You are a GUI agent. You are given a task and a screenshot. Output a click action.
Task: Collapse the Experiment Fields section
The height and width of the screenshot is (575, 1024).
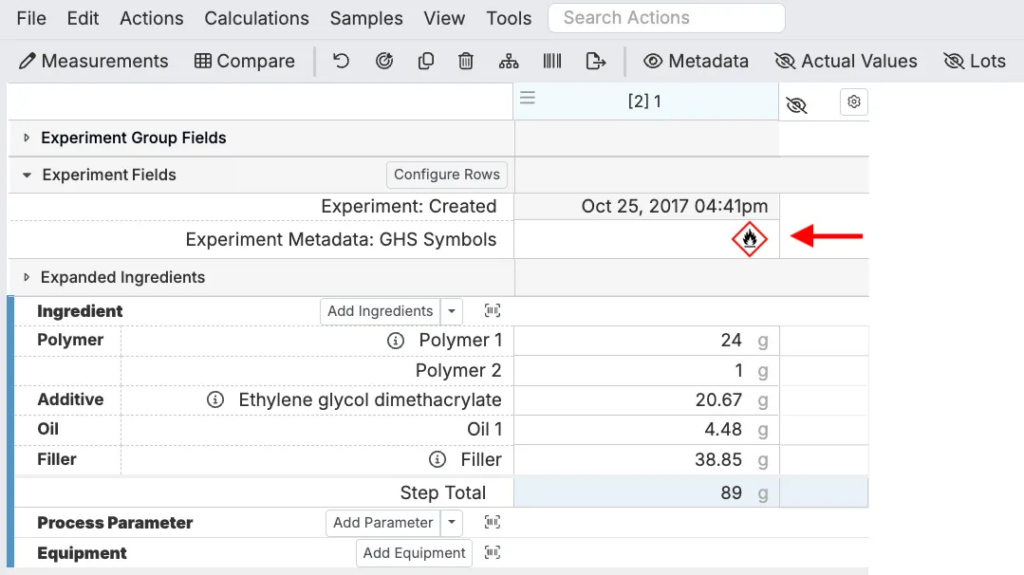(27, 175)
